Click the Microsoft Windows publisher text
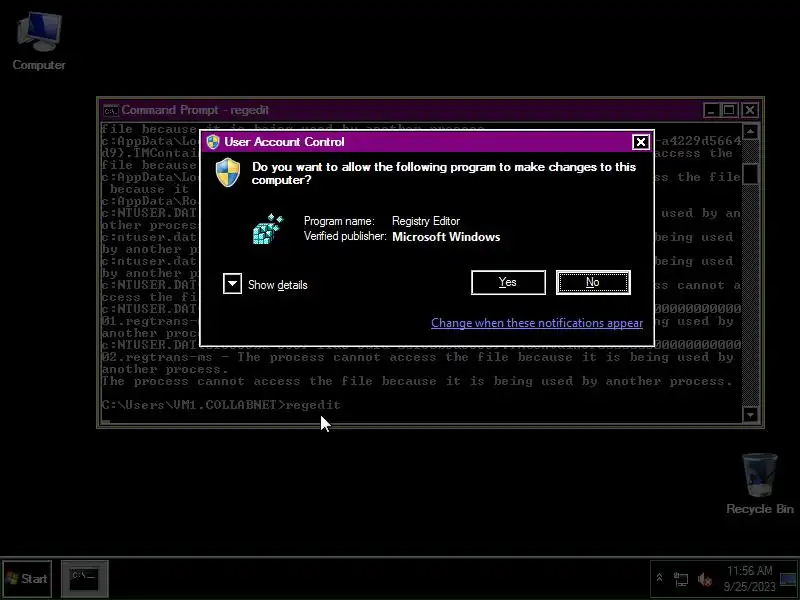Screen dimensions: 800x600 [446, 237]
